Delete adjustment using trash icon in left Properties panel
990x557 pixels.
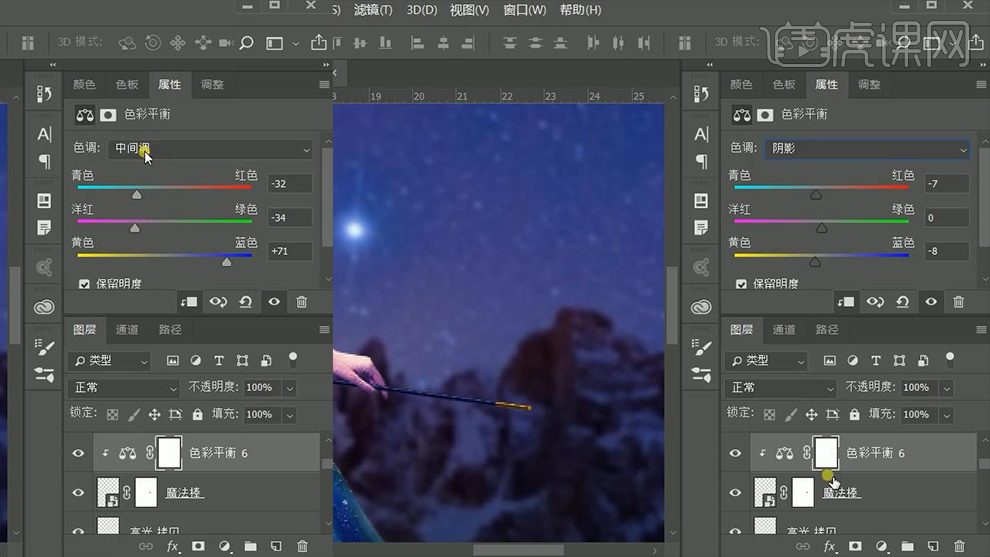pos(302,301)
